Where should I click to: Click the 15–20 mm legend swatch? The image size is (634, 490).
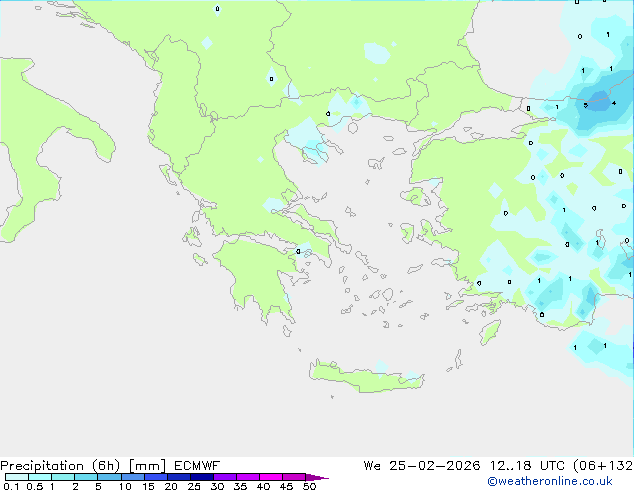[155, 477]
